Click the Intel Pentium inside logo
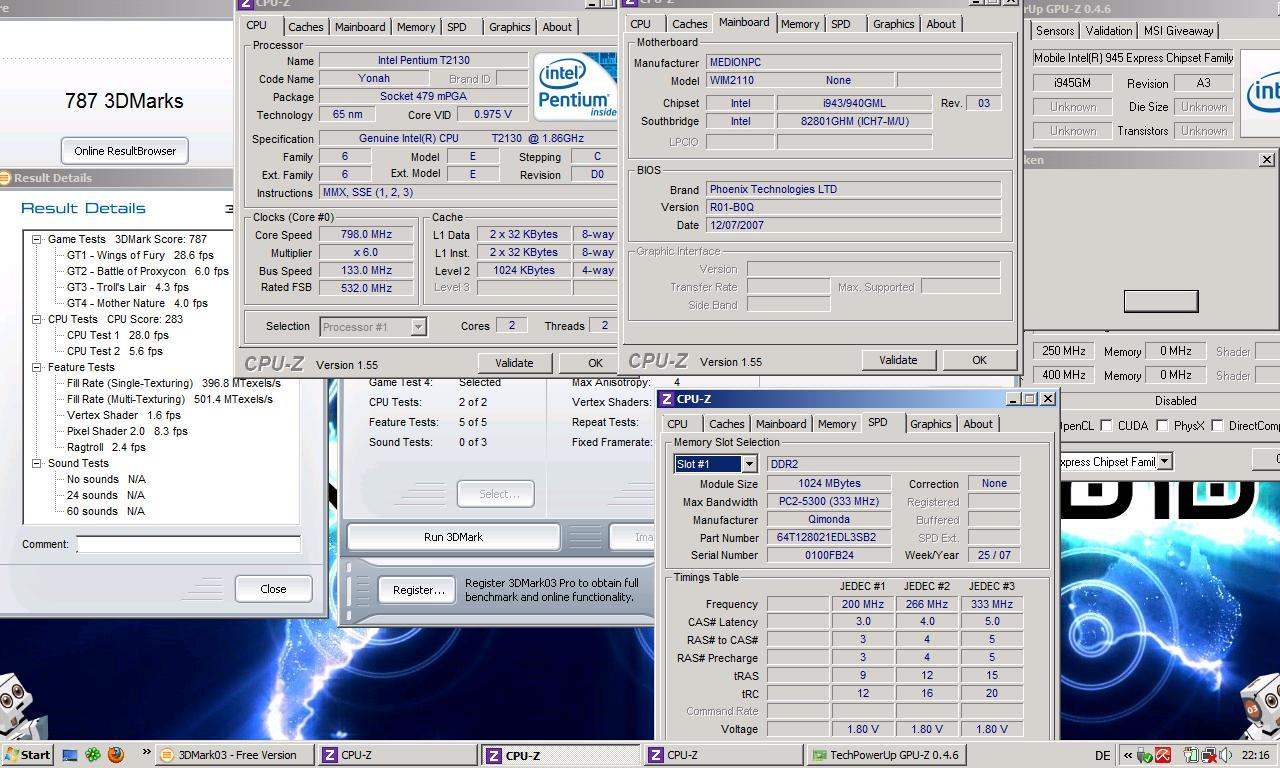1280x768 pixels. coord(575,87)
